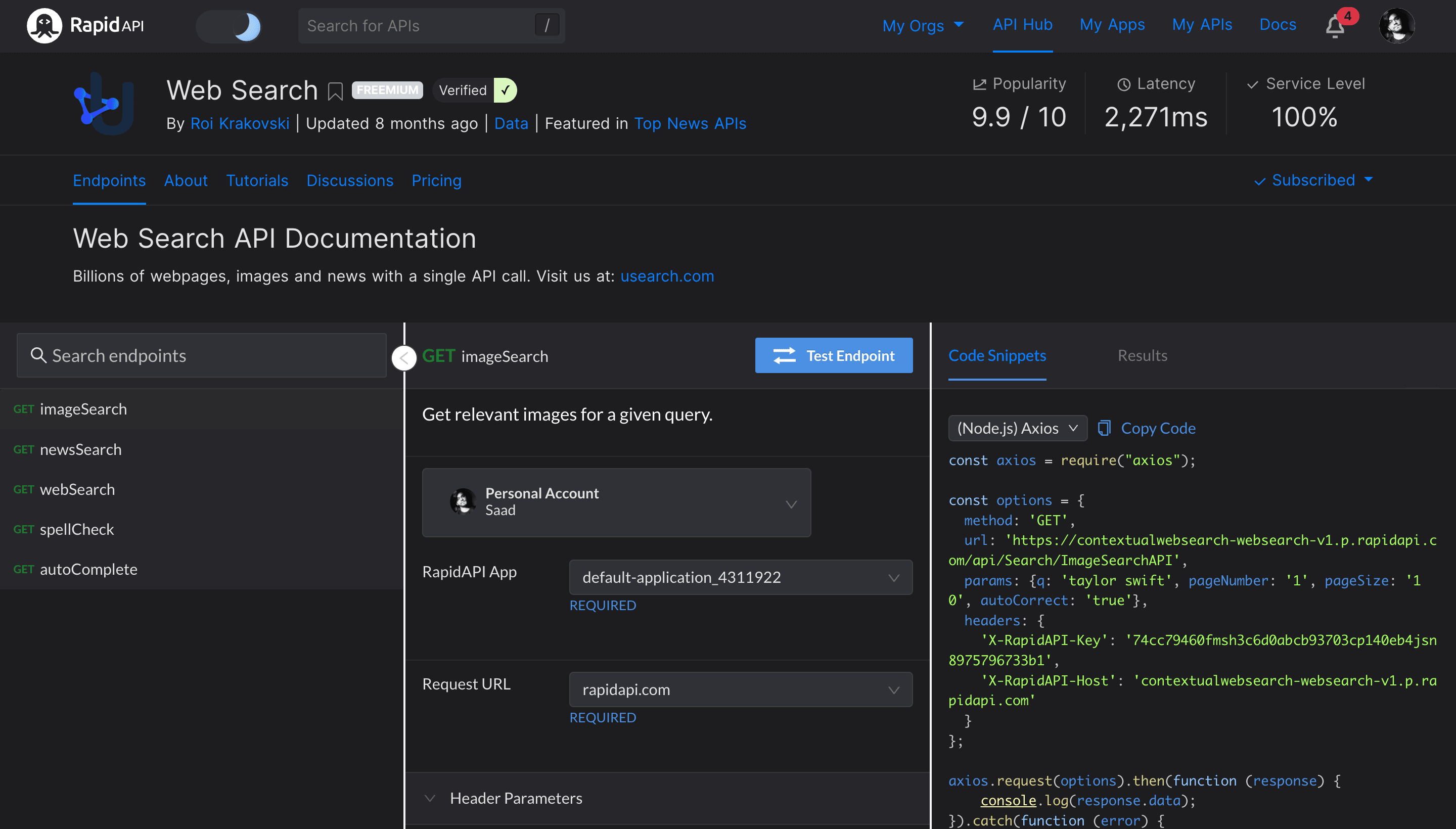
Task: Select the webSearch endpoint
Action: tap(202, 489)
